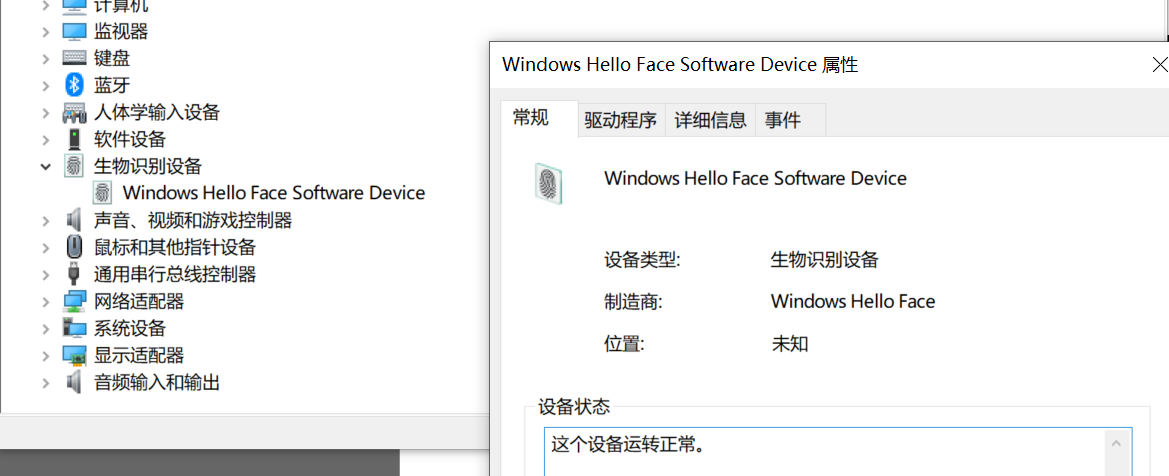Open the 详细信息 tab
The image size is (1169, 476).
(710, 120)
